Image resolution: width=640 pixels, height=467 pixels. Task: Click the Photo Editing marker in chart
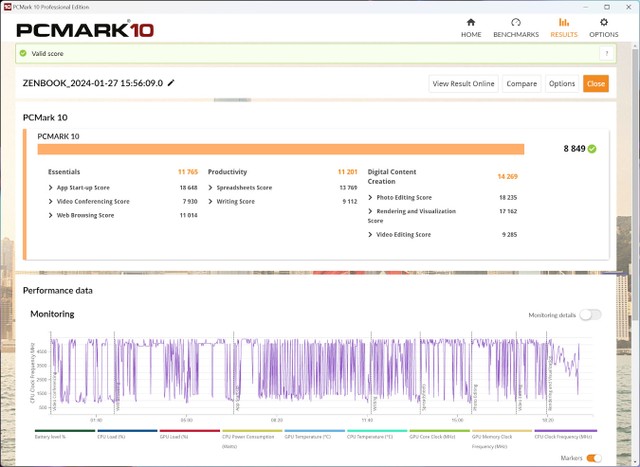pyautogui.click(x=475, y=398)
